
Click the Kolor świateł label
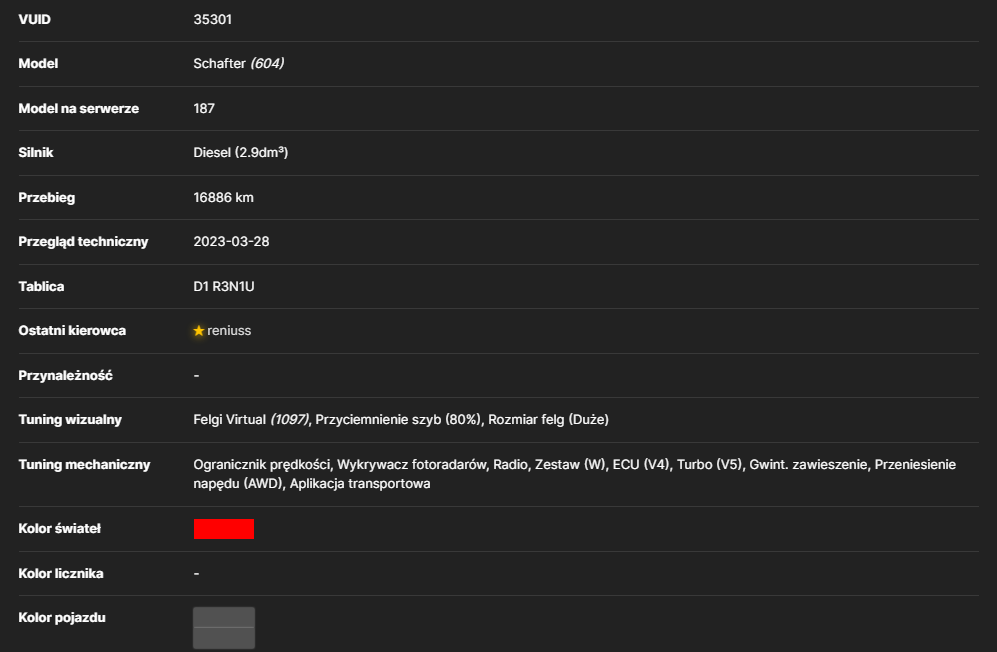coord(60,529)
